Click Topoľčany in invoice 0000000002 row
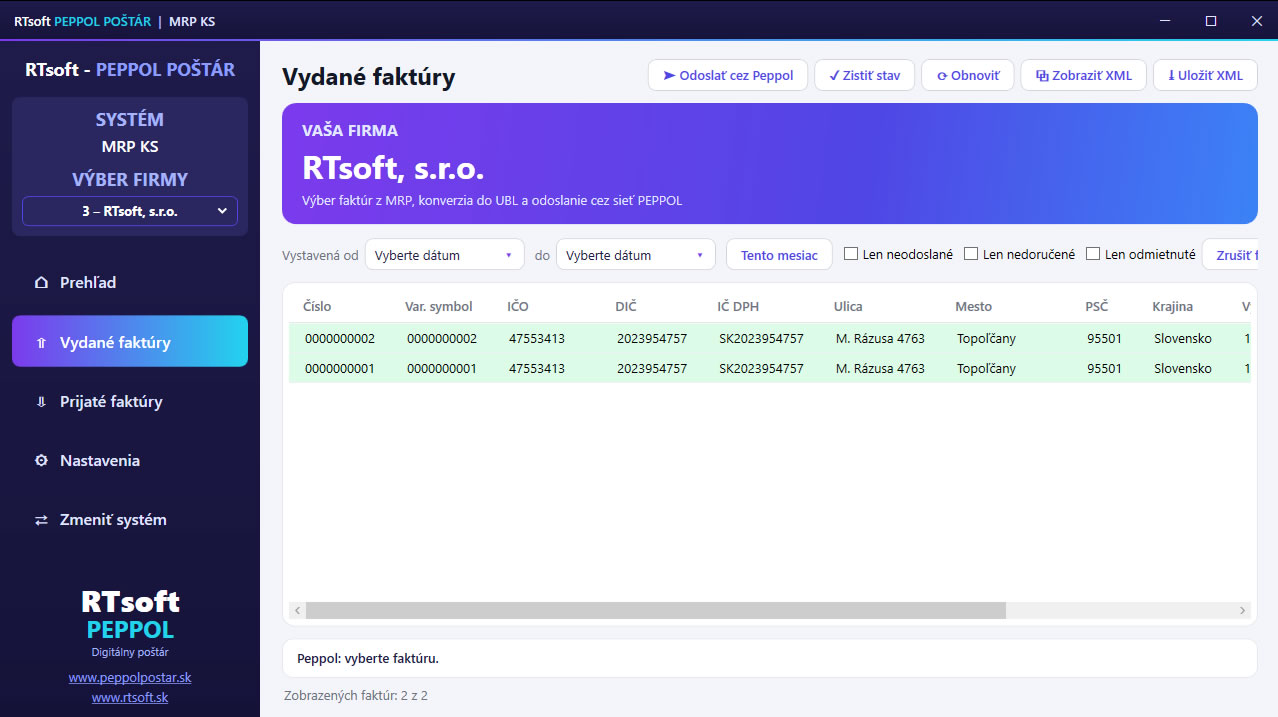This screenshot has height=717, width=1278. tap(986, 338)
